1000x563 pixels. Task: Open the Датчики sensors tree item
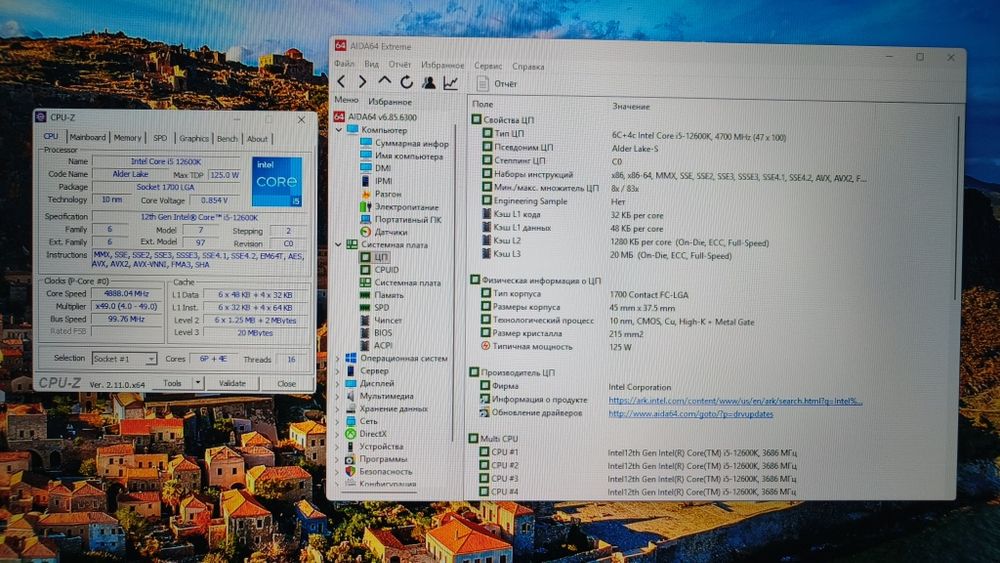383,232
